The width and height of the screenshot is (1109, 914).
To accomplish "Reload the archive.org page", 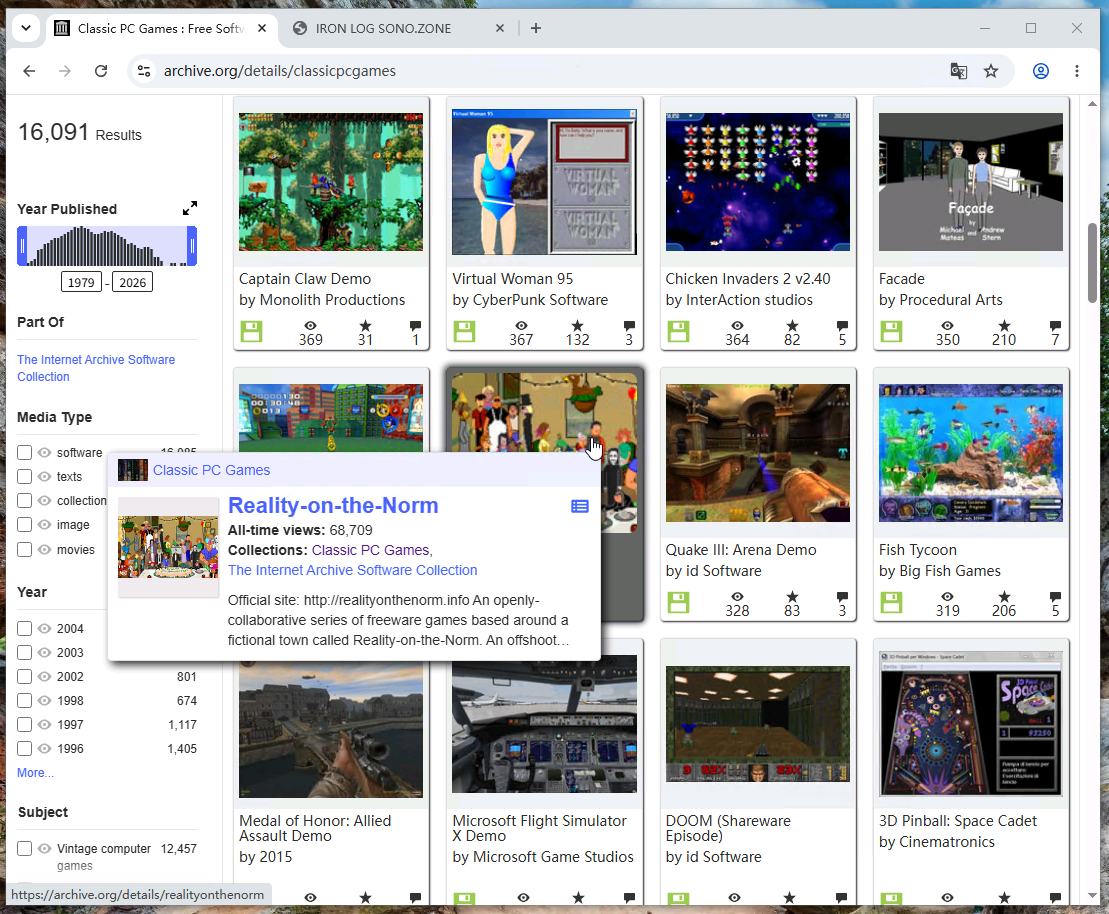I will [101, 71].
